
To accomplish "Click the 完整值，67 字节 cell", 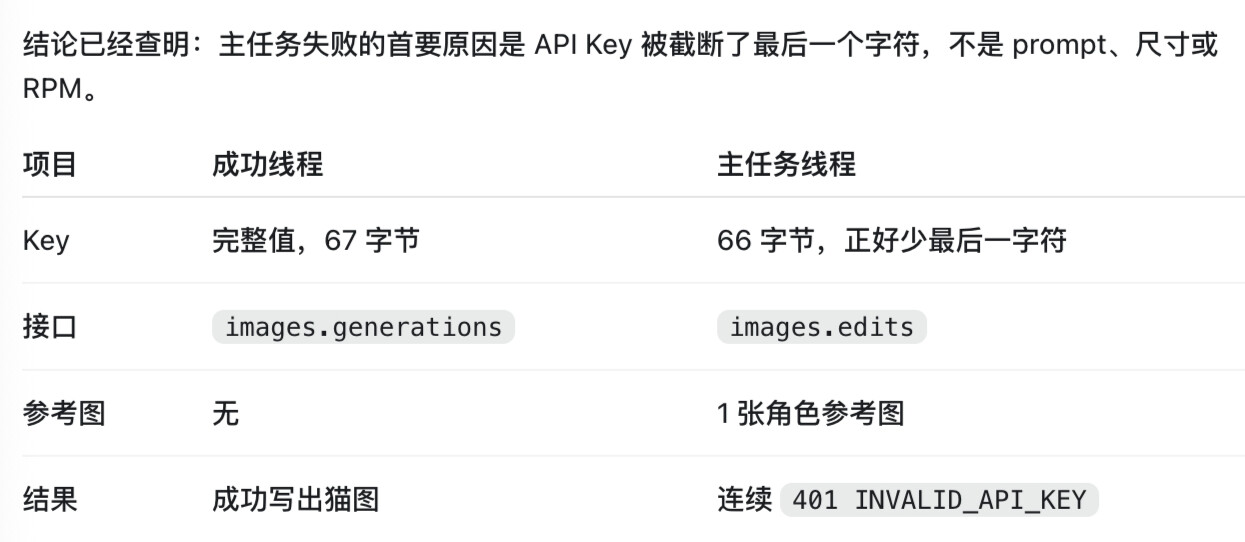I will (315, 241).
